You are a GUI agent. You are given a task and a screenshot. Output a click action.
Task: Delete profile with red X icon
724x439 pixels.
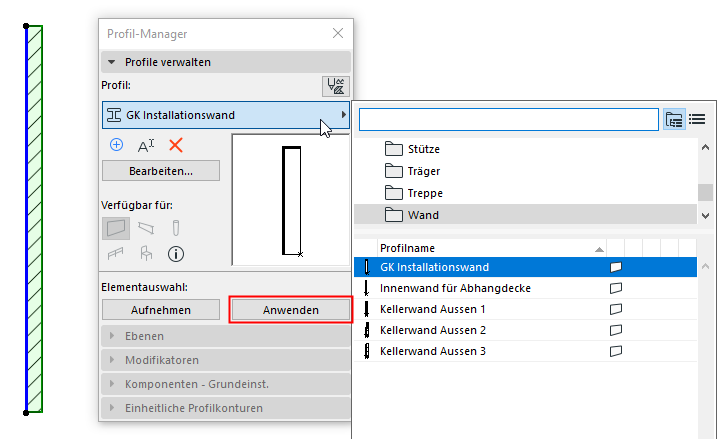[x=176, y=145]
